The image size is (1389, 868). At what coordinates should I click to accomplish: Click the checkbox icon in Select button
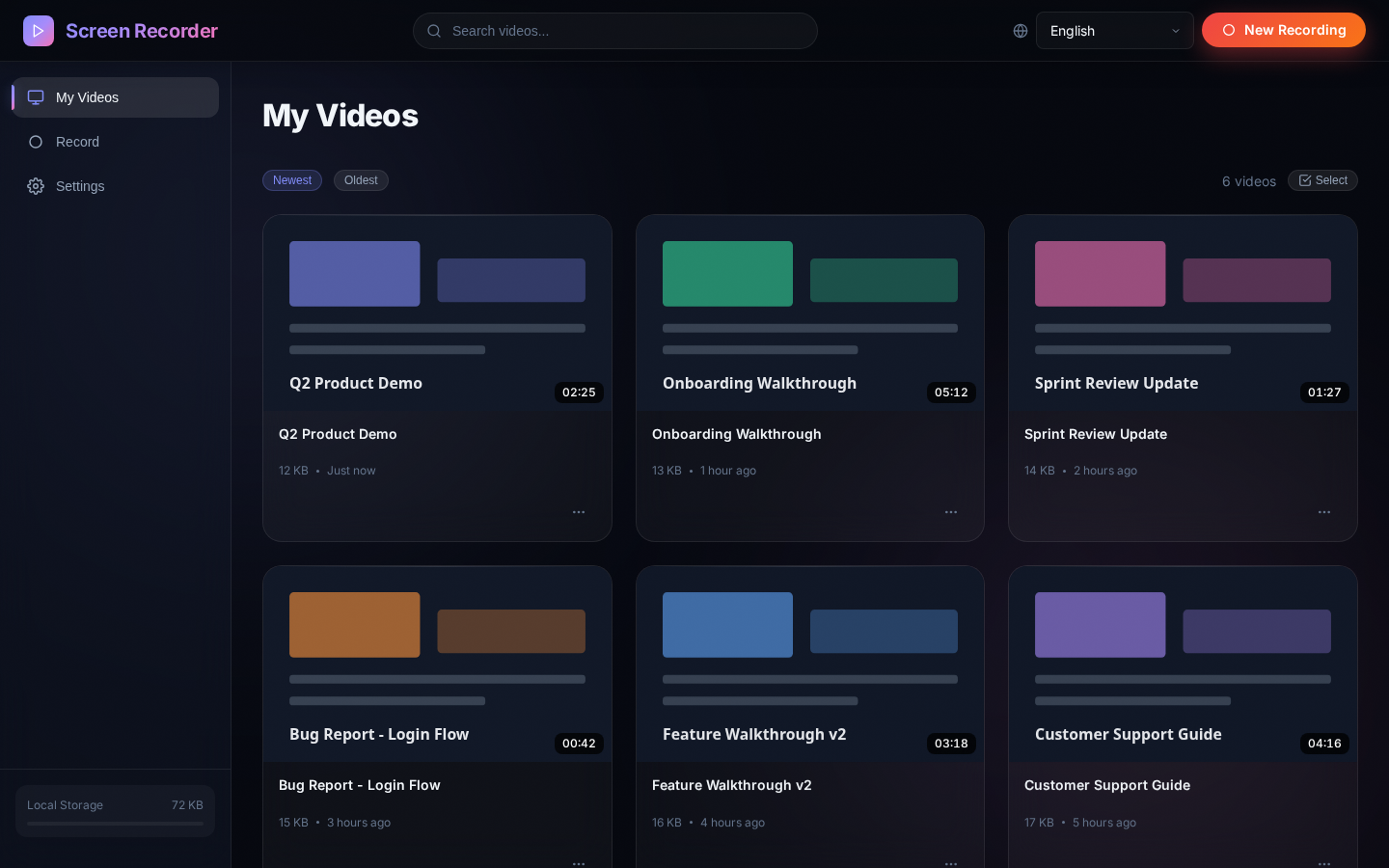1305,180
